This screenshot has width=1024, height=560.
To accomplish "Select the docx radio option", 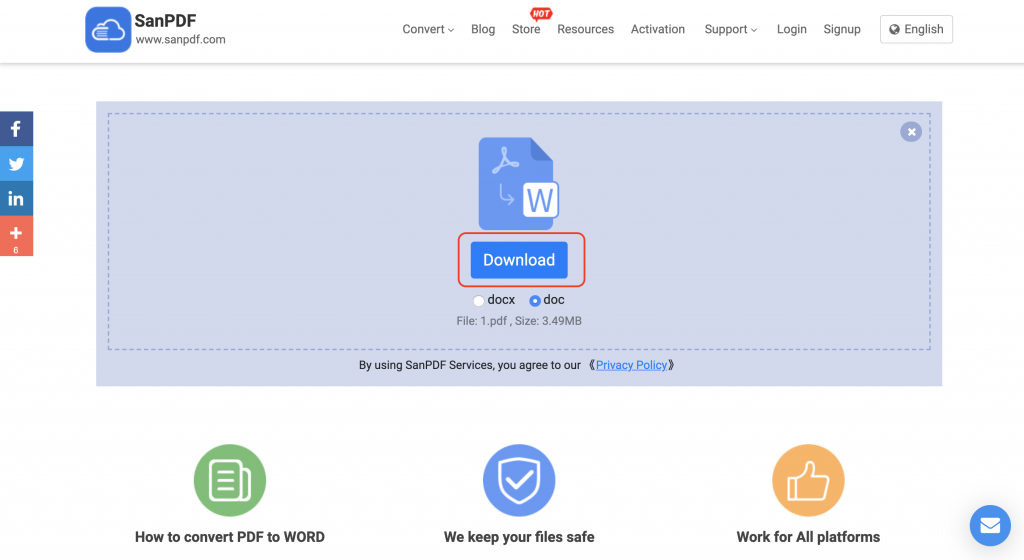I will (479, 301).
